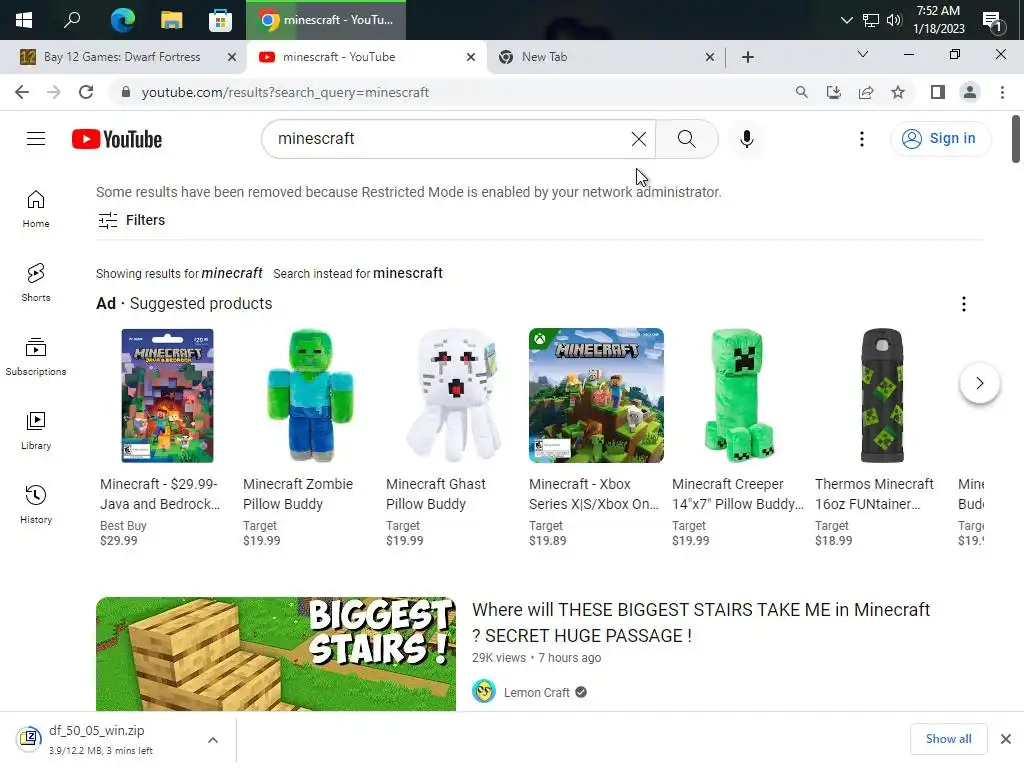Open Thermos Minecraft FUNtainer product image
This screenshot has height=768, width=1024.
tap(882, 395)
